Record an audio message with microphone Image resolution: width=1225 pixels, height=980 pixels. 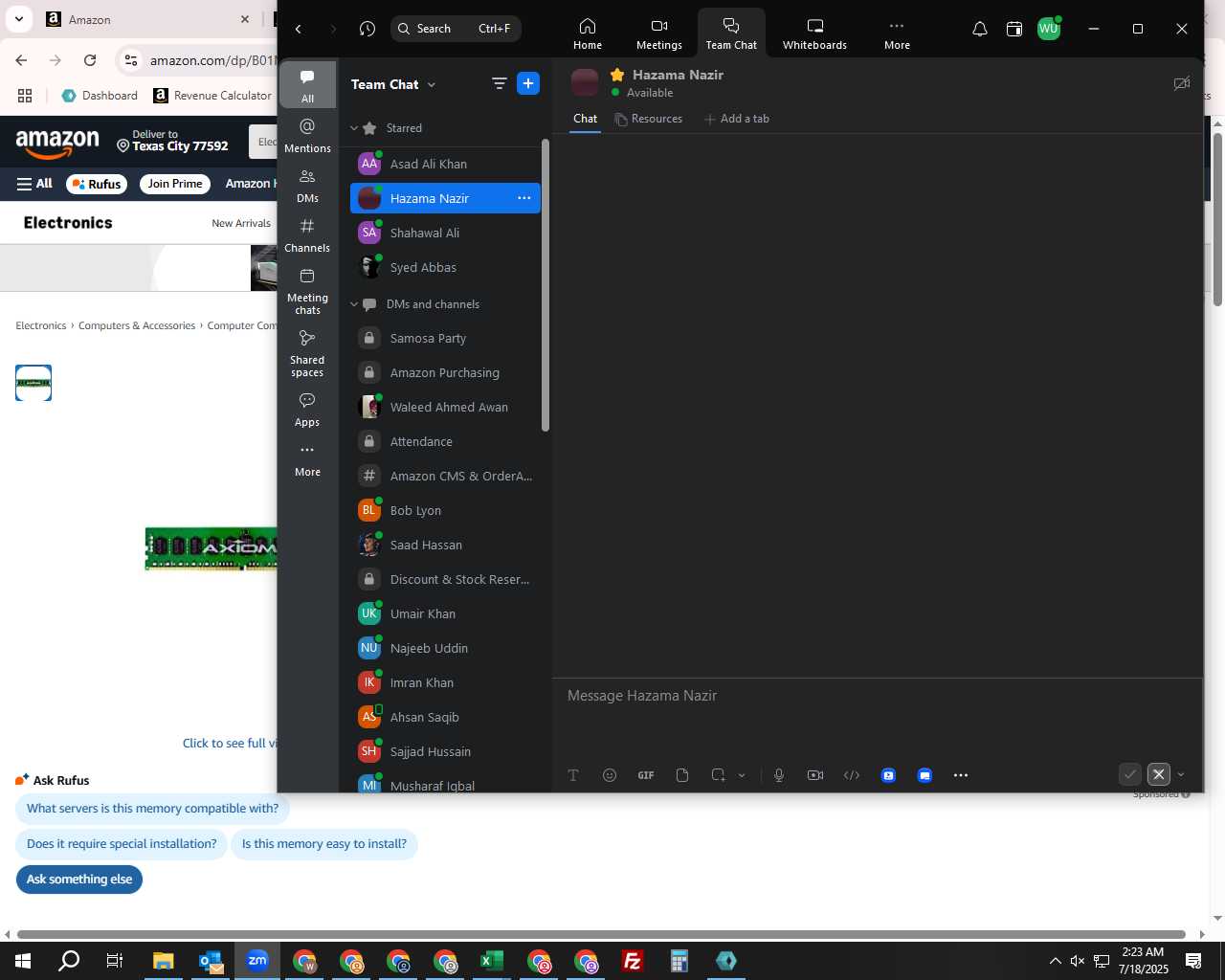tap(779, 775)
